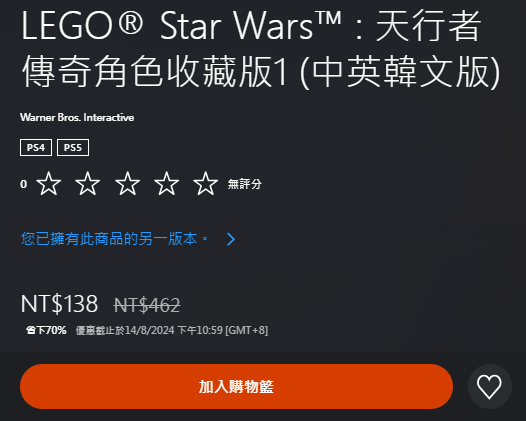Click the 加入購物籃 add to cart button

click(236, 386)
